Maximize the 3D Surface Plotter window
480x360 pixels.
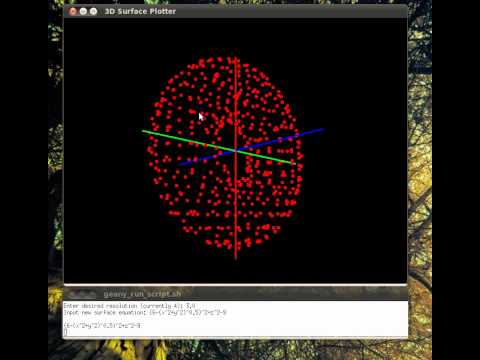(93, 11)
